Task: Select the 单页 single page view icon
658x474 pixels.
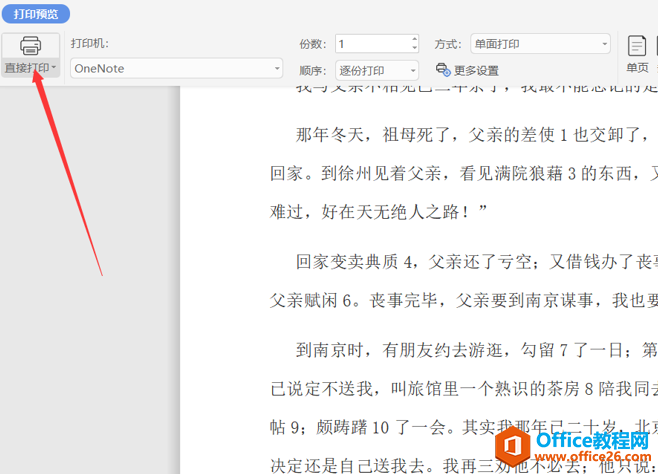Action: click(x=637, y=46)
